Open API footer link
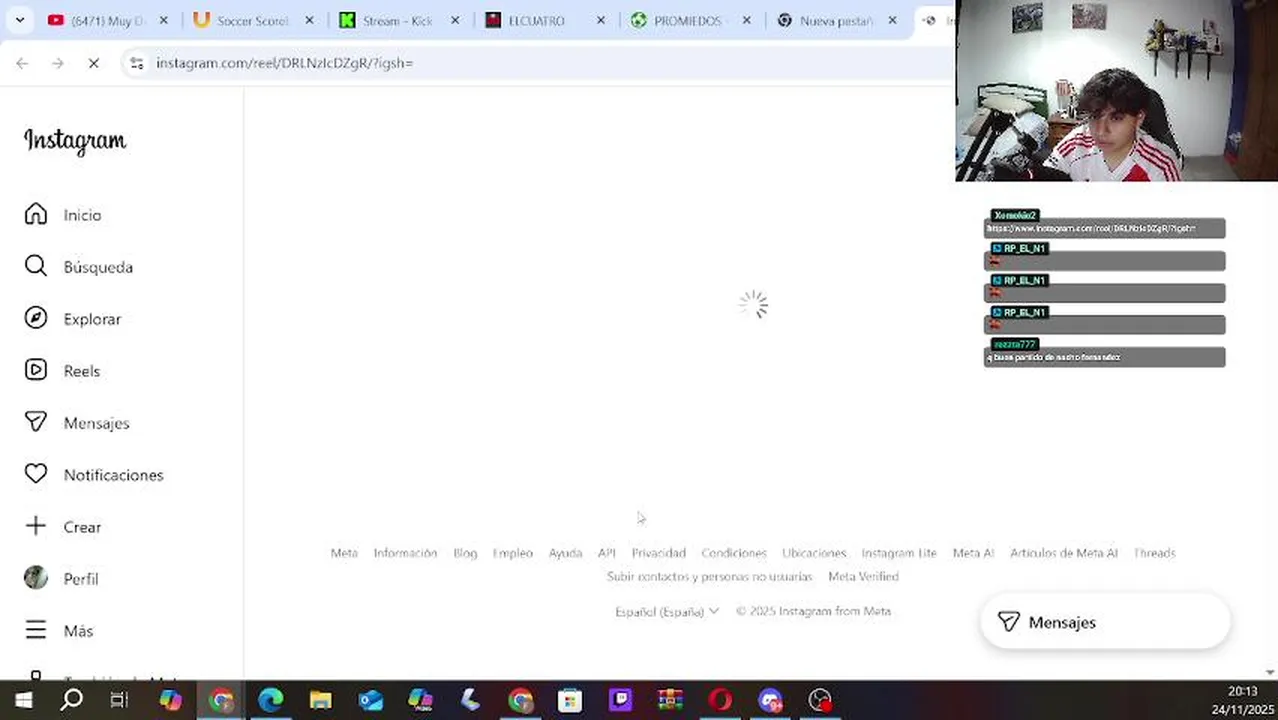Viewport: 1278px width, 720px height. pos(607,553)
